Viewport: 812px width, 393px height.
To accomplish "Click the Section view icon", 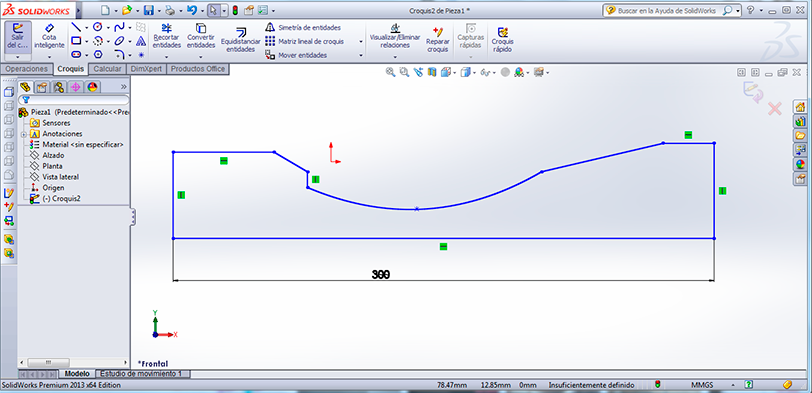I will tap(432, 72).
